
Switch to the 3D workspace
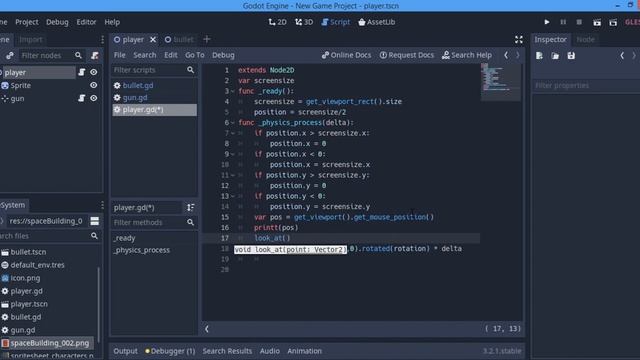click(x=304, y=22)
